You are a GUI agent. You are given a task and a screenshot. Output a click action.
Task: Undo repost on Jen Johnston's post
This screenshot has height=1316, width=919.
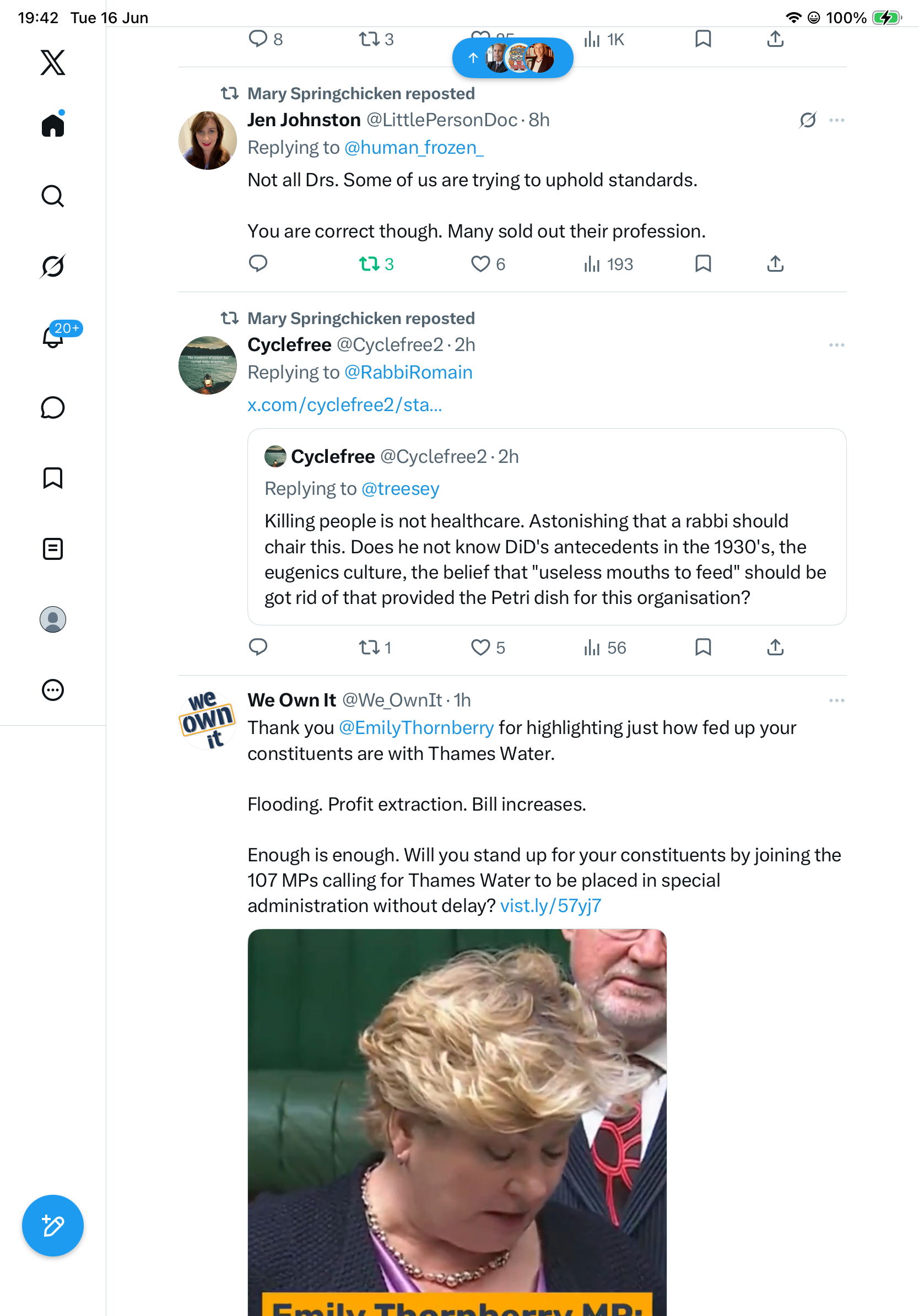point(376,264)
